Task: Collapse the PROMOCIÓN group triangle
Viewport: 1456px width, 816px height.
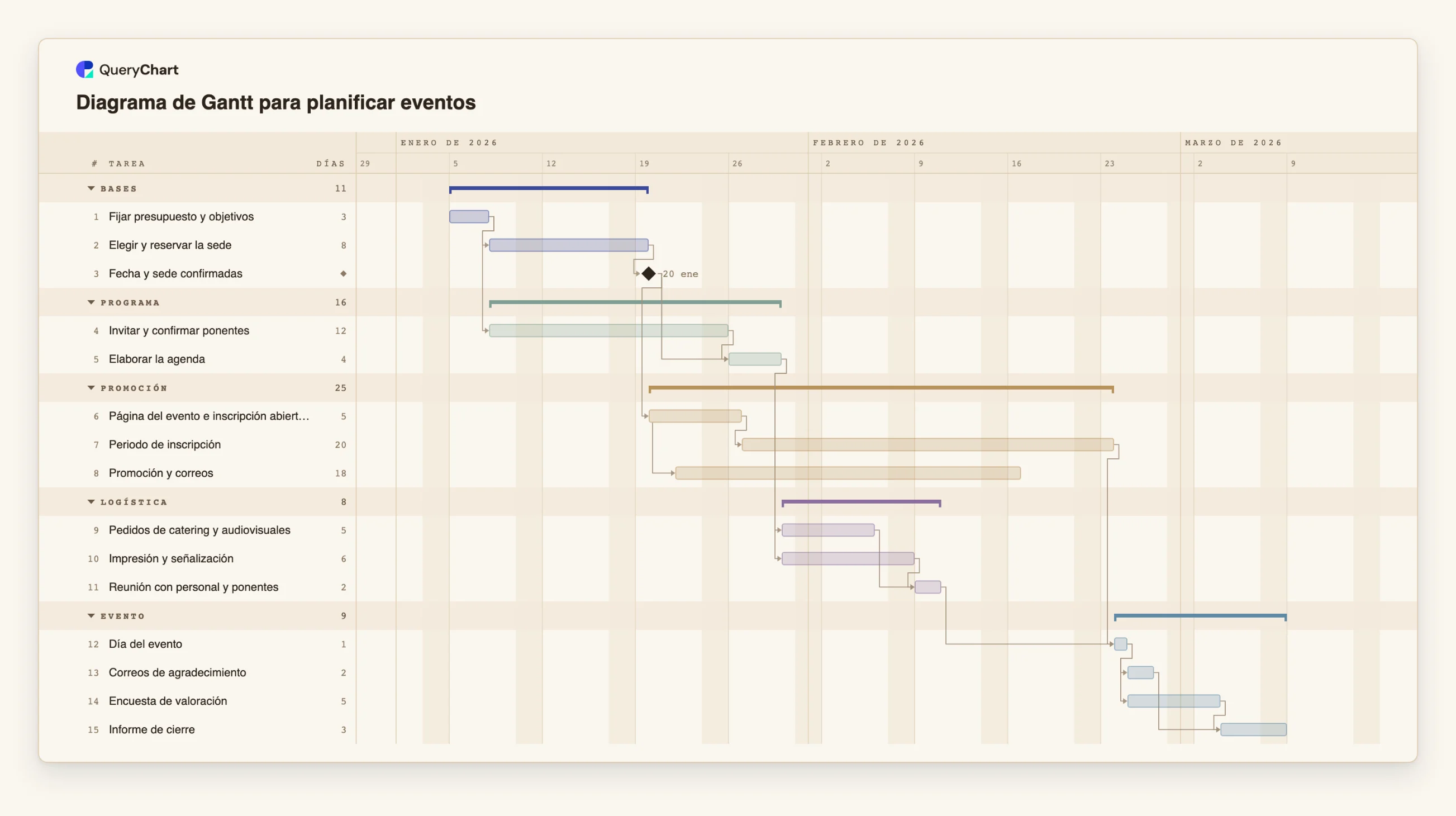Action: coord(91,388)
